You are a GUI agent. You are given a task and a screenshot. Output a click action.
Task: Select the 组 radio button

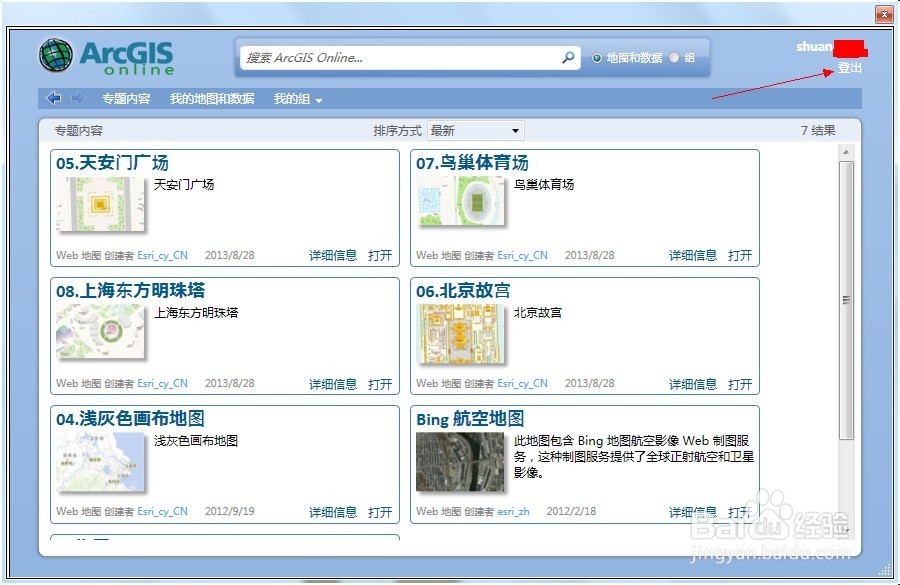[674, 58]
